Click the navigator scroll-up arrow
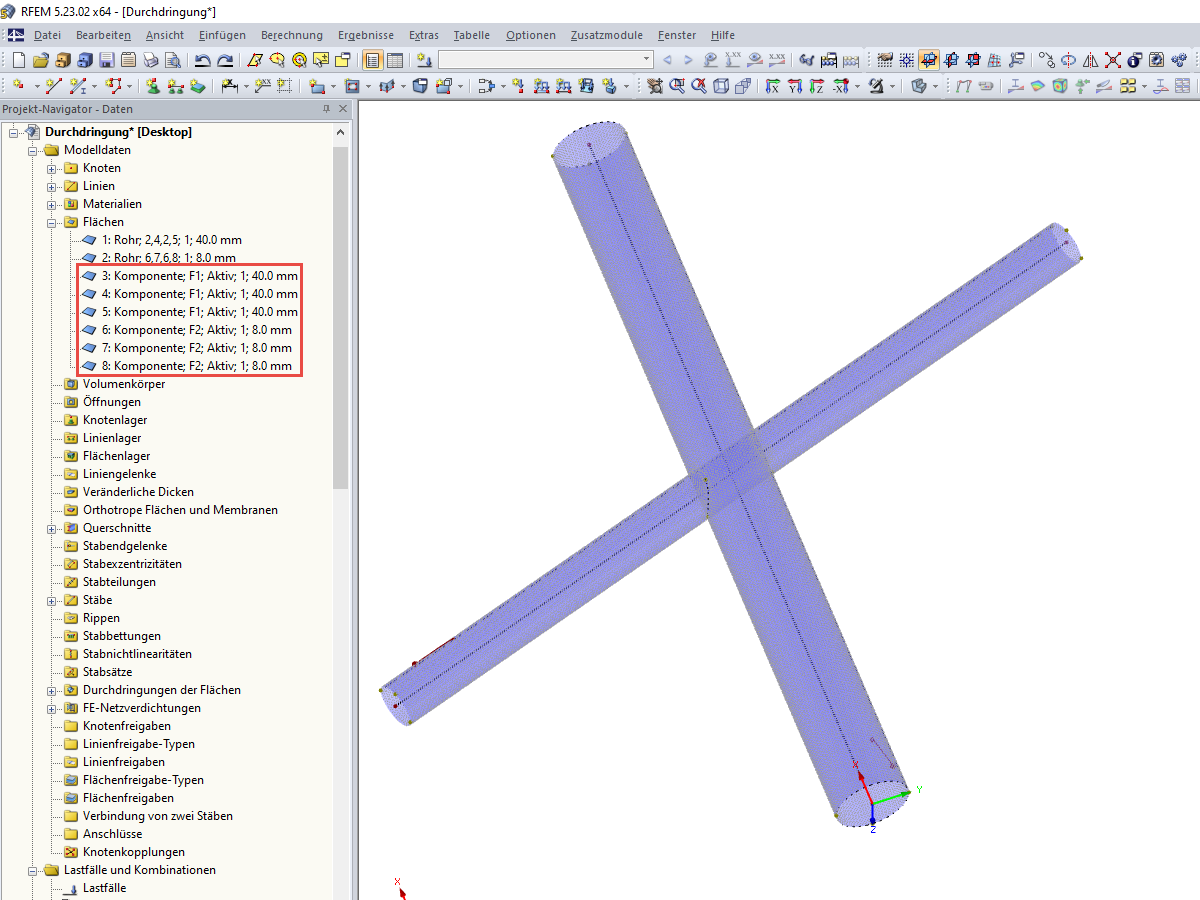 point(341,132)
